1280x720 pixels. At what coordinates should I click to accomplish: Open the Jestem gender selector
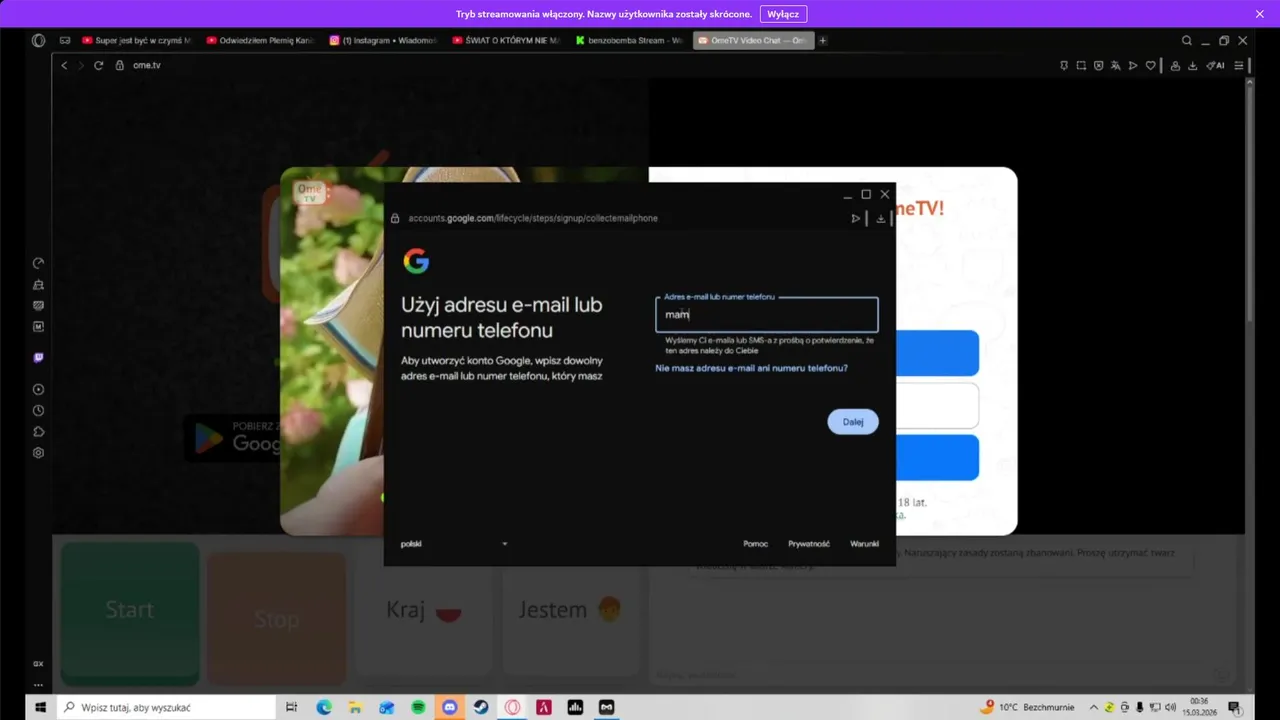[571, 610]
